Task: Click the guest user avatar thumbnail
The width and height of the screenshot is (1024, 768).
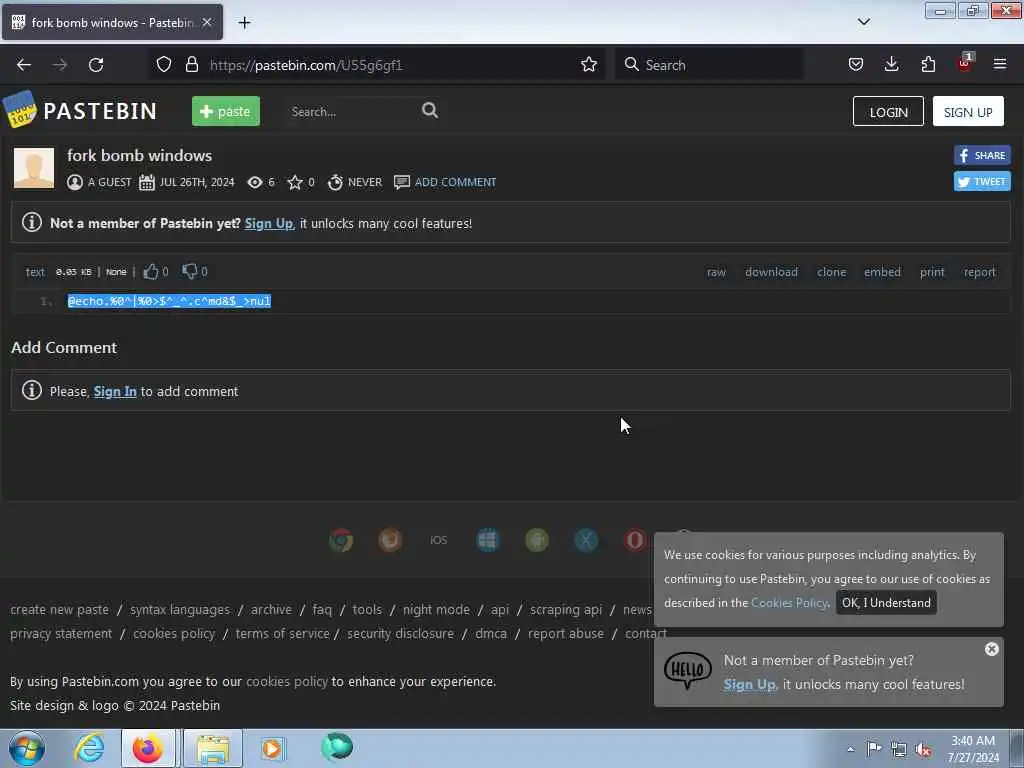Action: pyautogui.click(x=34, y=168)
